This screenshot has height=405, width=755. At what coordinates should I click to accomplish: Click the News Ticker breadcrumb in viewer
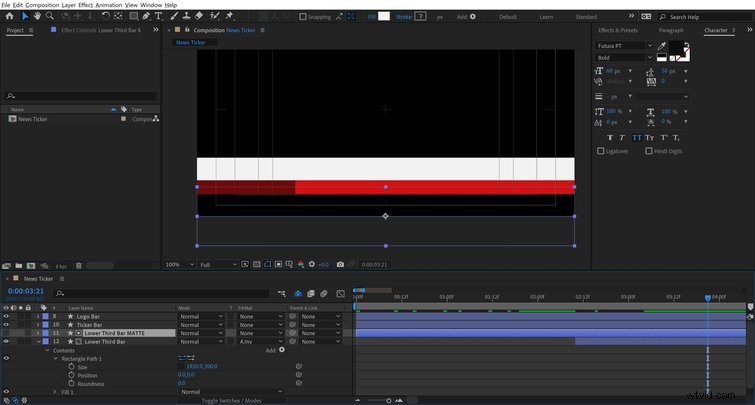pyautogui.click(x=191, y=42)
